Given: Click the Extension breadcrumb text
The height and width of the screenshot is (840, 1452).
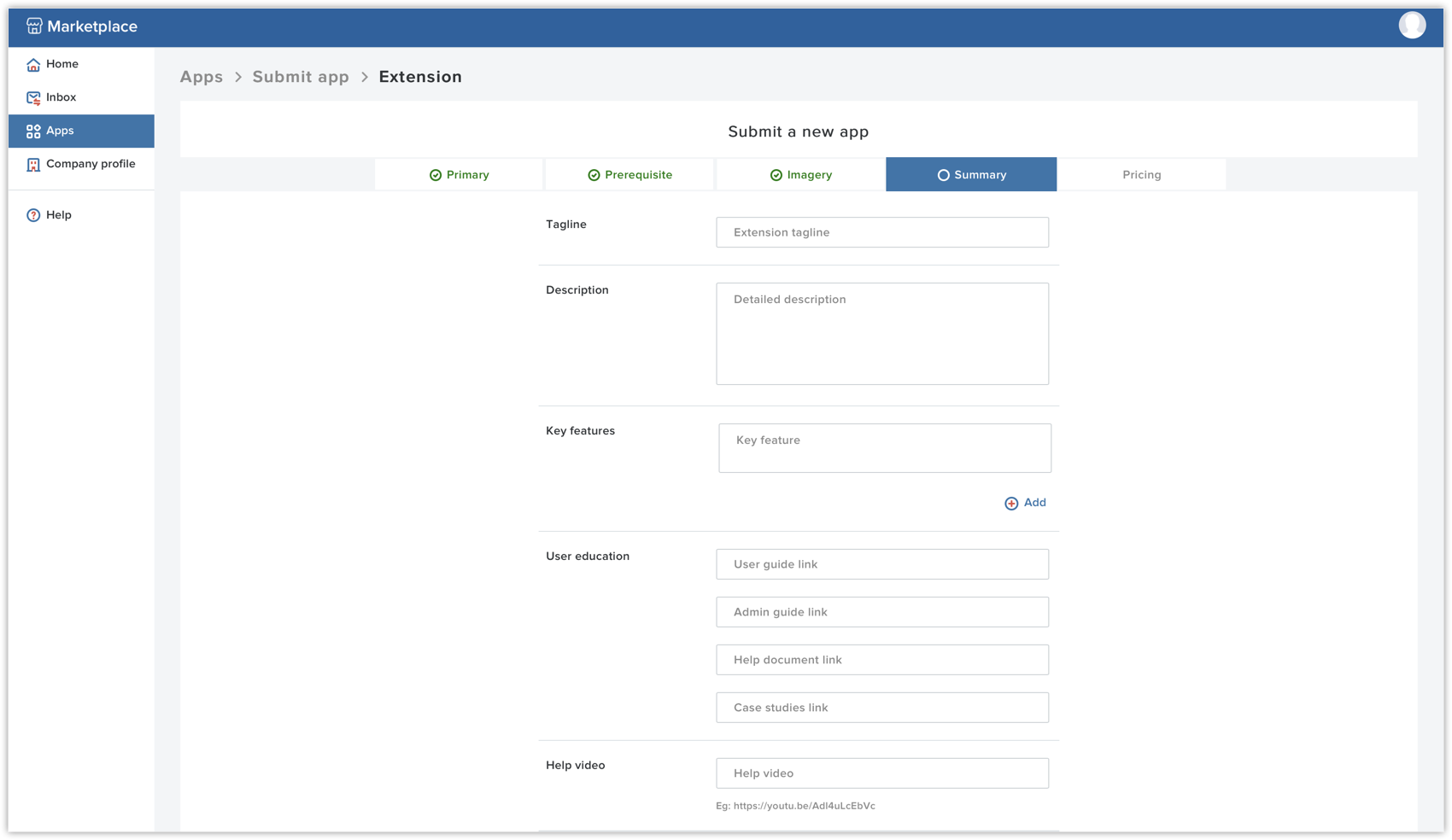Looking at the screenshot, I should point(420,77).
